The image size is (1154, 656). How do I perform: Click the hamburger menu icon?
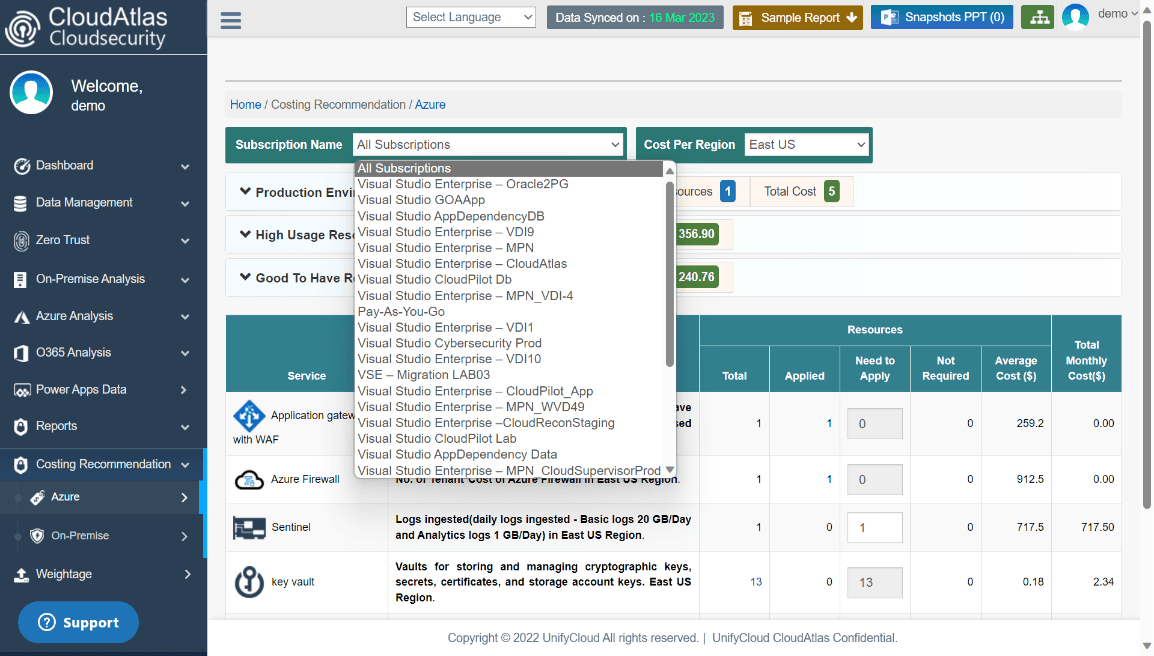point(230,20)
